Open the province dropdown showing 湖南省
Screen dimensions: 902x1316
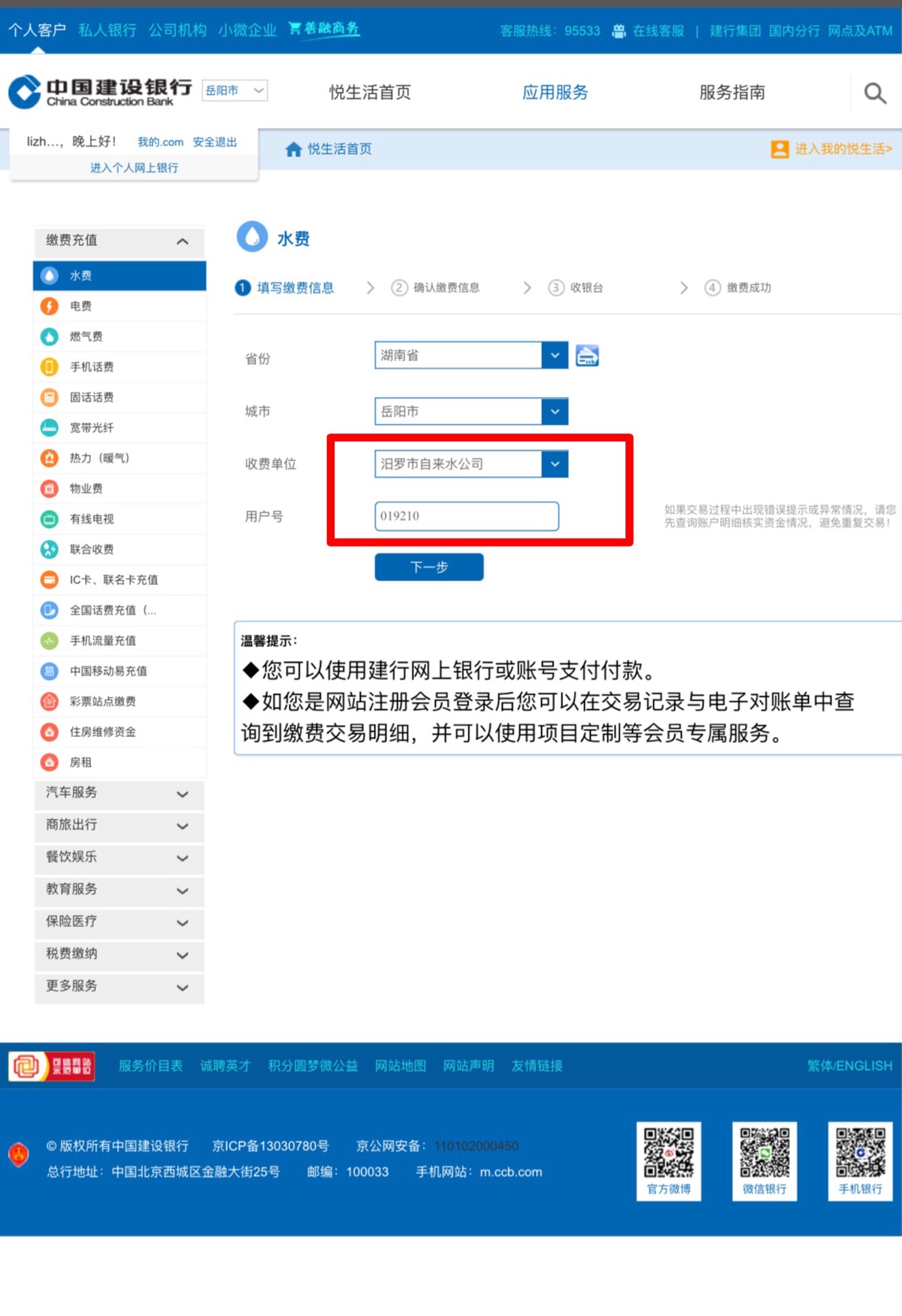554,356
